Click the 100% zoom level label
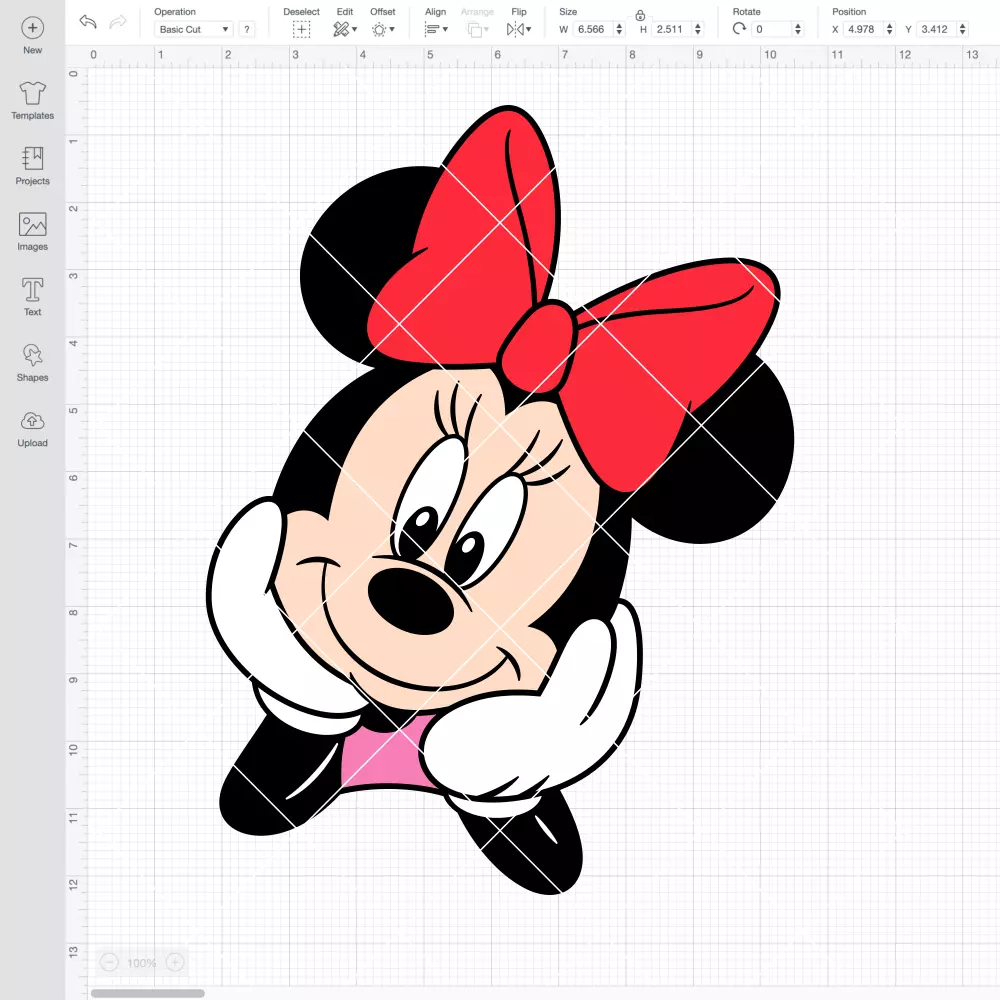Screen dimensions: 1000x1000 [x=142, y=963]
